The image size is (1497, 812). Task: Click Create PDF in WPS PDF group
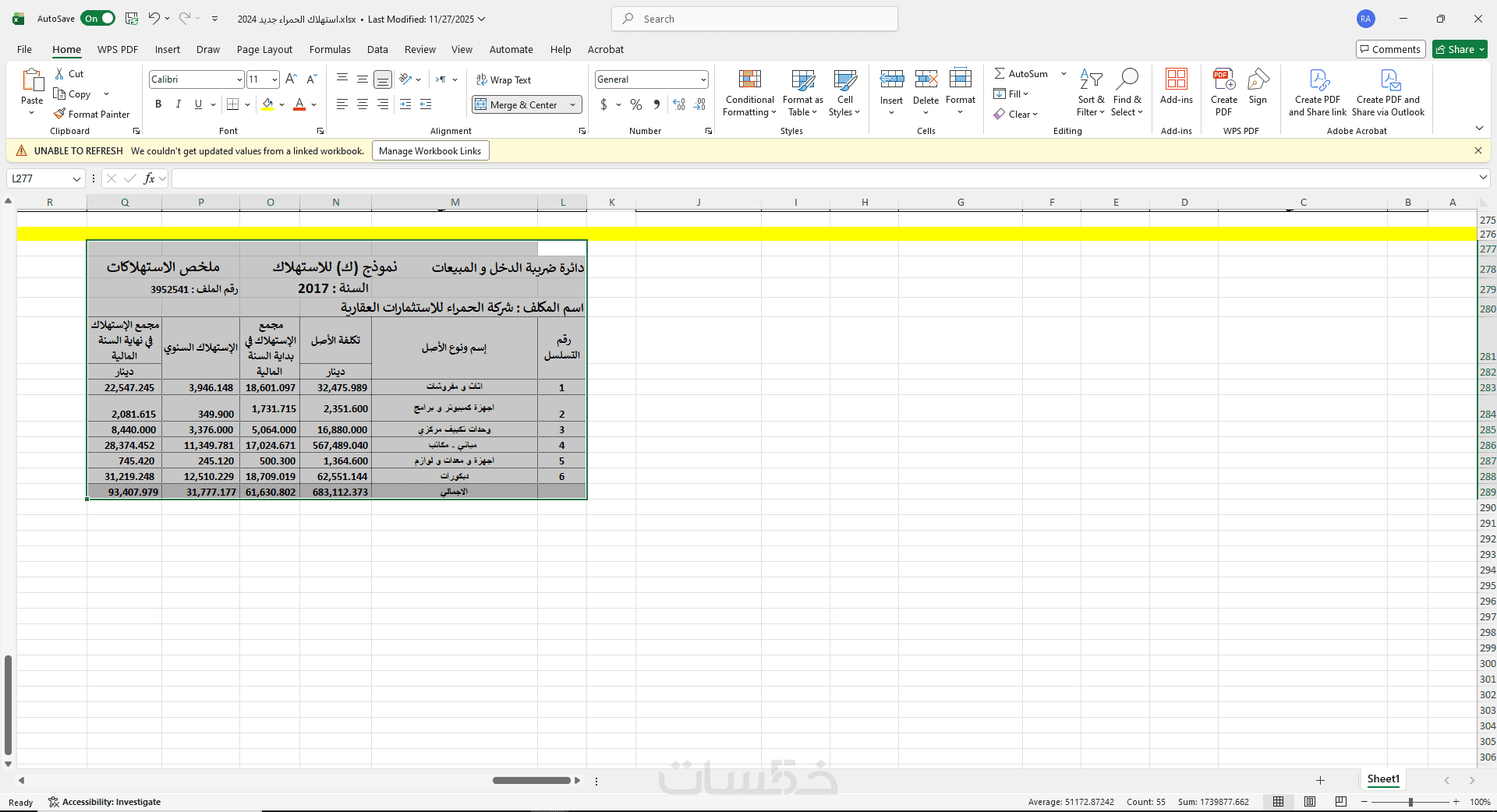point(1224,93)
